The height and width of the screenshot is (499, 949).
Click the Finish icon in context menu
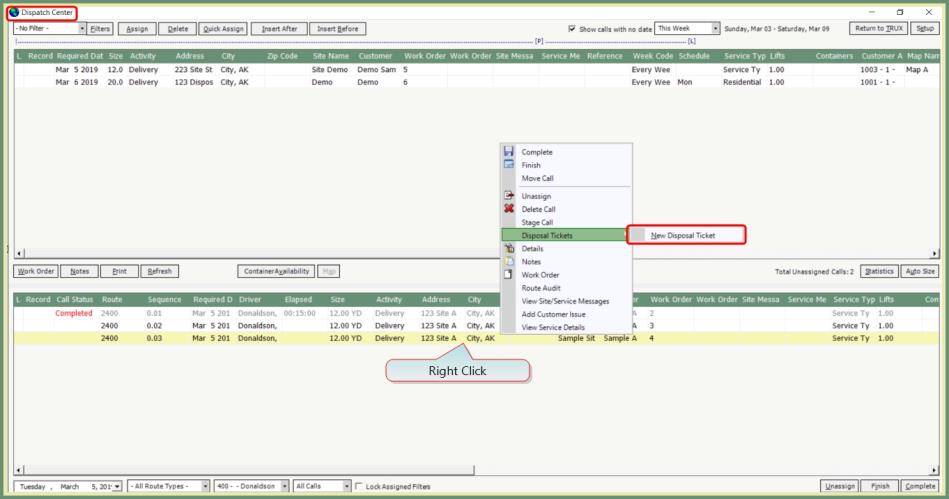(509, 165)
